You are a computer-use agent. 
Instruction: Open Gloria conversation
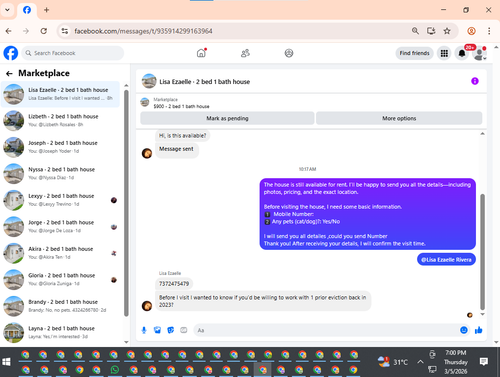[x=60, y=279]
